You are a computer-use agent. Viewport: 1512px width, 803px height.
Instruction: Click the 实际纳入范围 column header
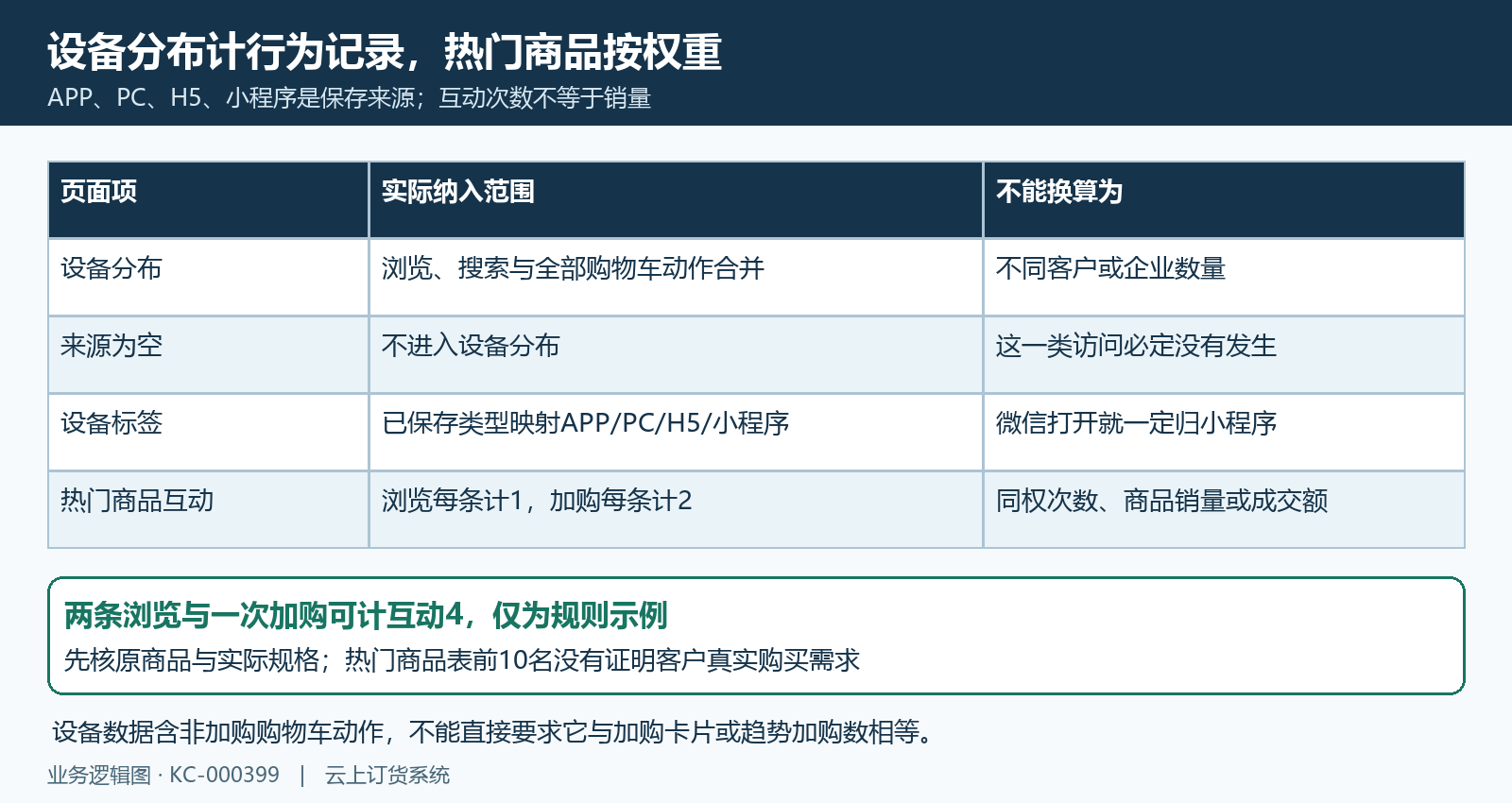click(x=676, y=199)
